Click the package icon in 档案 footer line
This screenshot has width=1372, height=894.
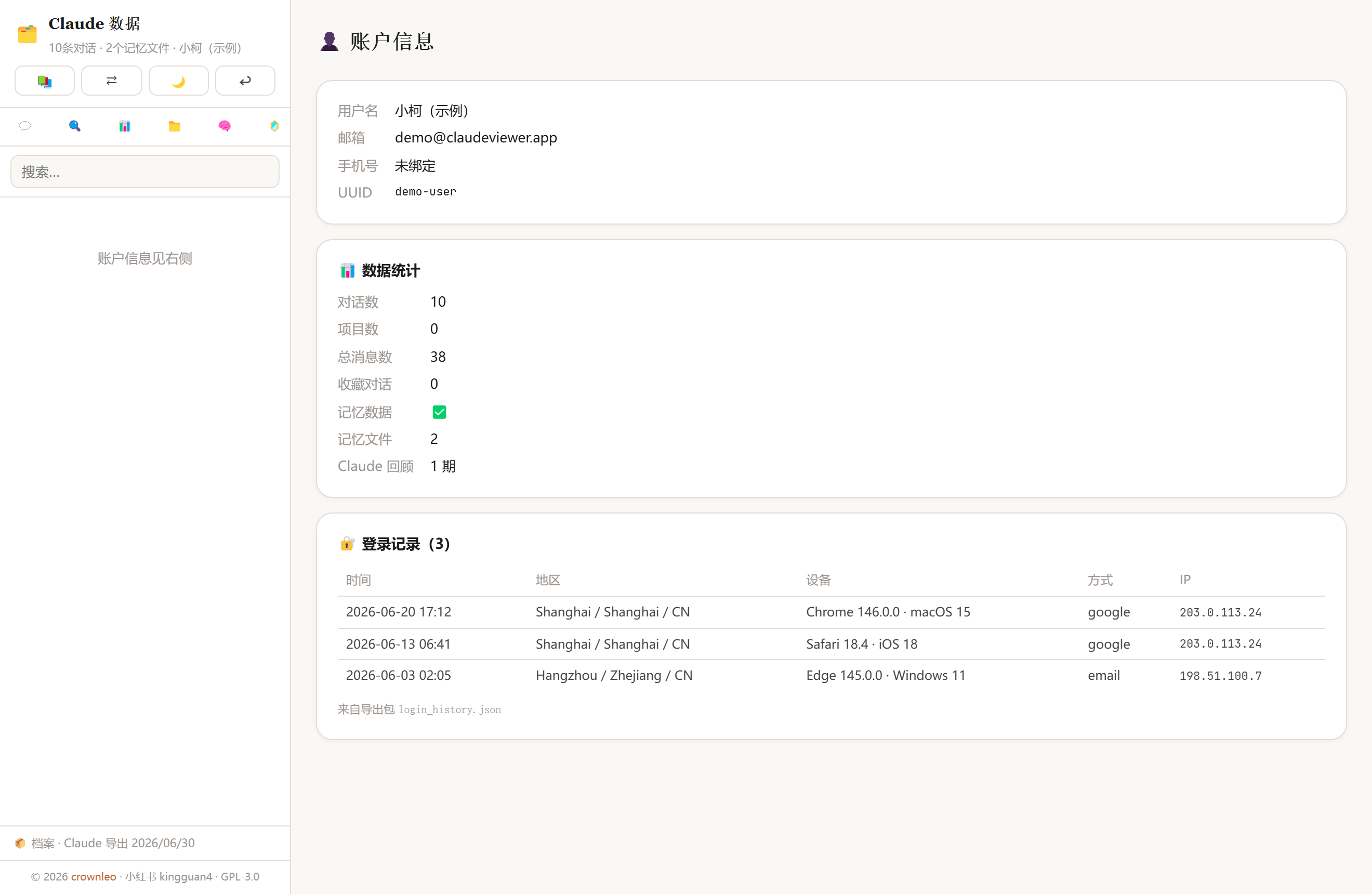(x=20, y=843)
